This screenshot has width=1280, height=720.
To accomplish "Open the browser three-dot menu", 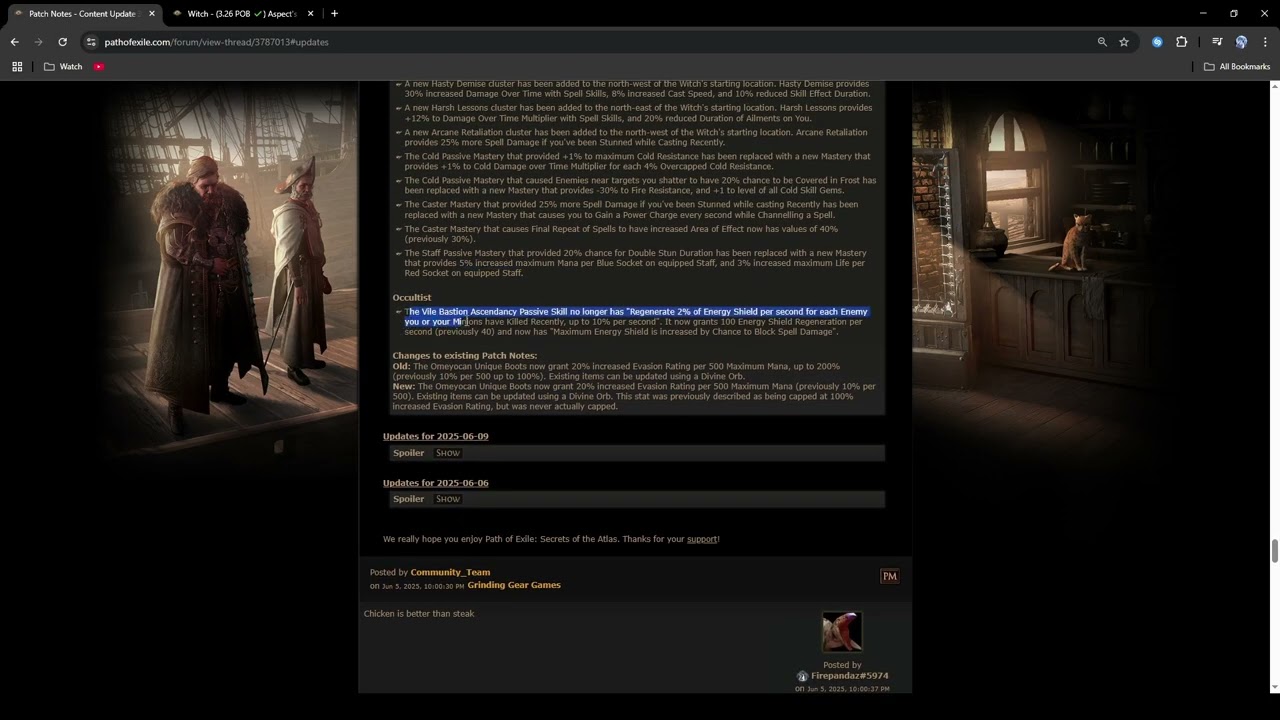I will (1265, 42).
